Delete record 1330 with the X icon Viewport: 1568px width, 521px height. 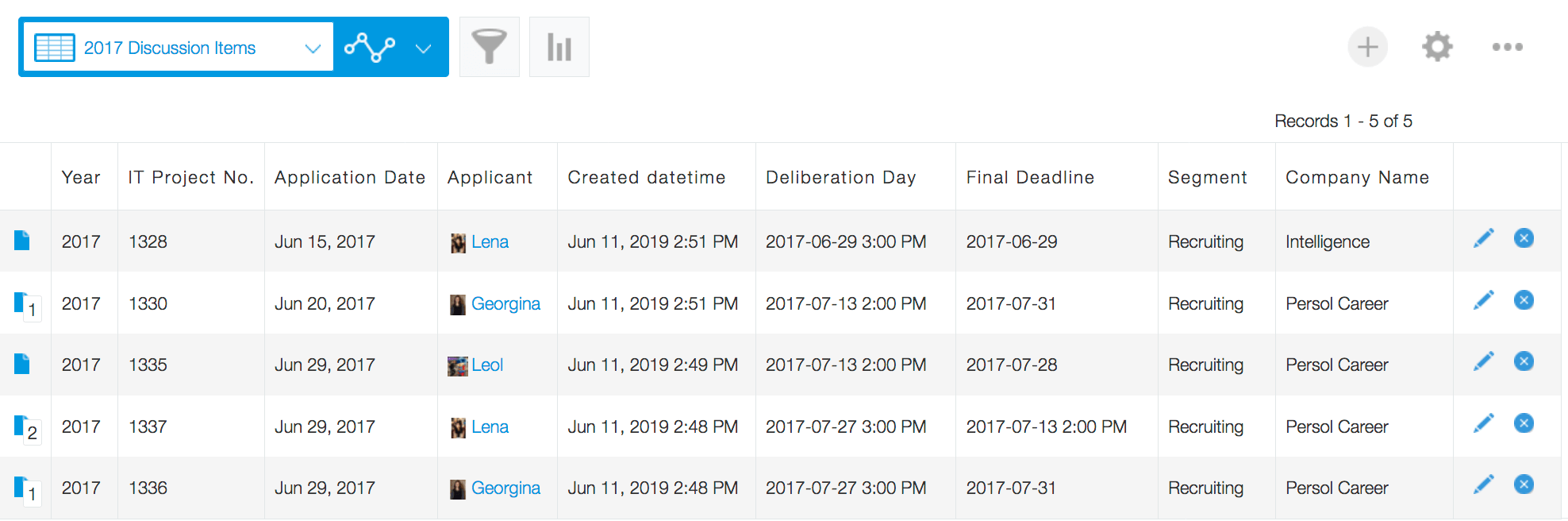click(1524, 300)
